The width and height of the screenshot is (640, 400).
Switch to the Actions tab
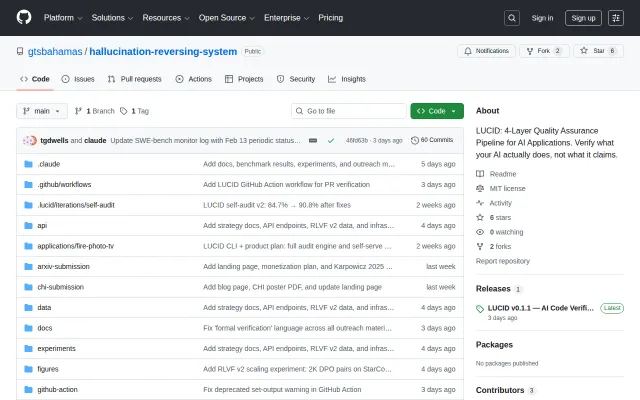(194, 79)
